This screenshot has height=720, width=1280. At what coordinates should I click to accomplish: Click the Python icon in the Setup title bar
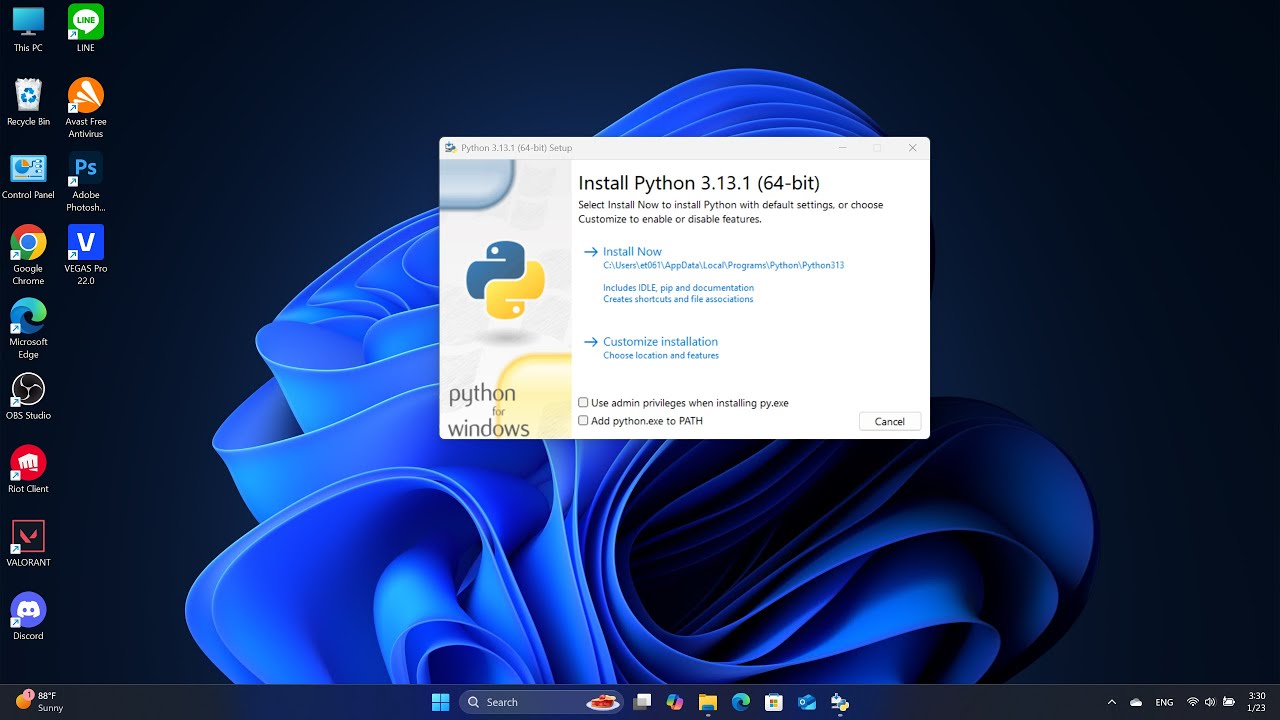point(451,148)
